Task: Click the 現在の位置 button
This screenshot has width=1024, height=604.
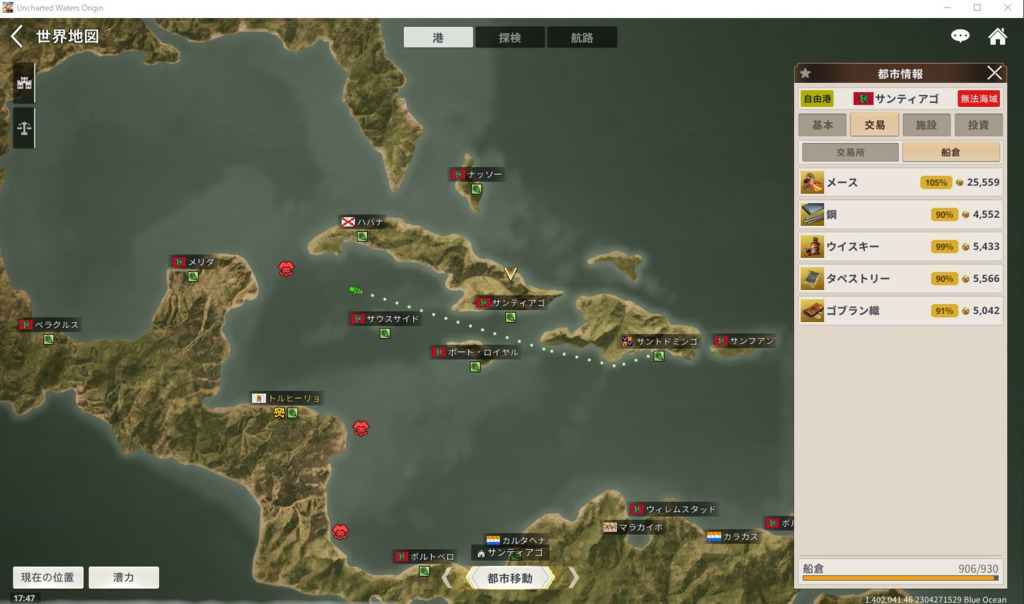Action: click(x=48, y=577)
